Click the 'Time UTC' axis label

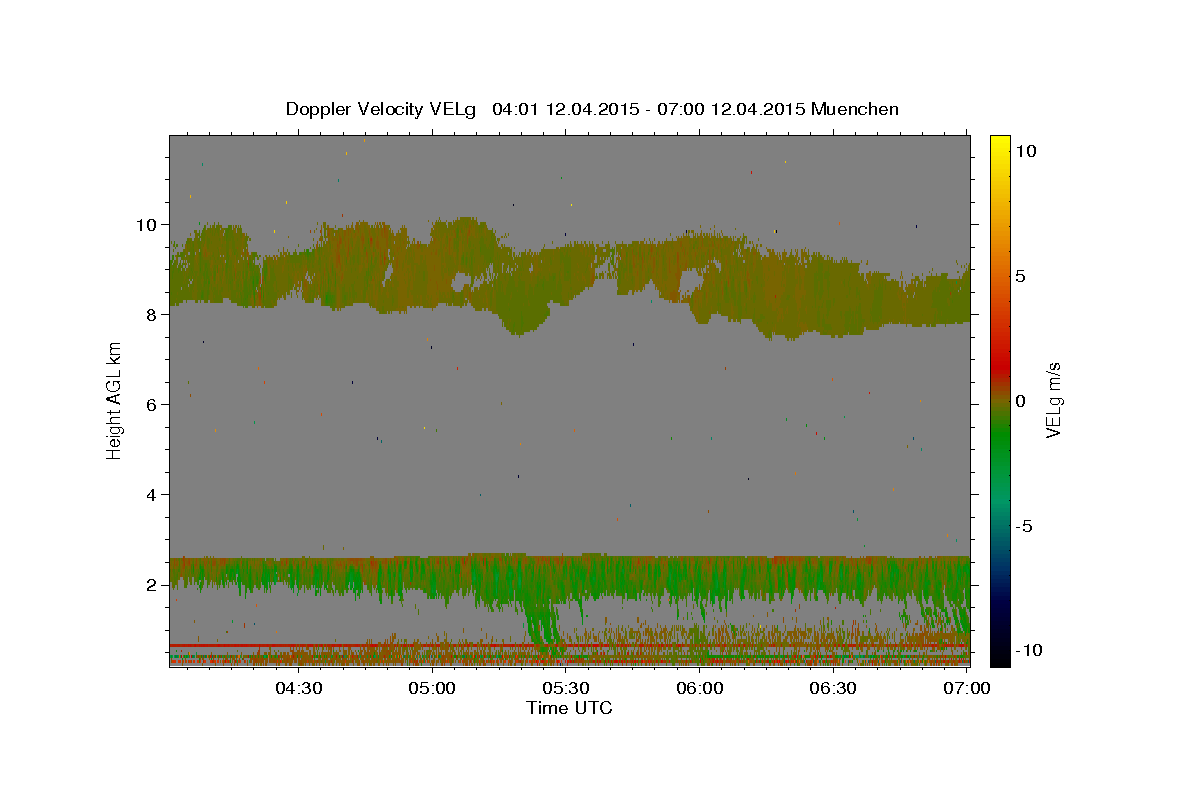tap(569, 708)
